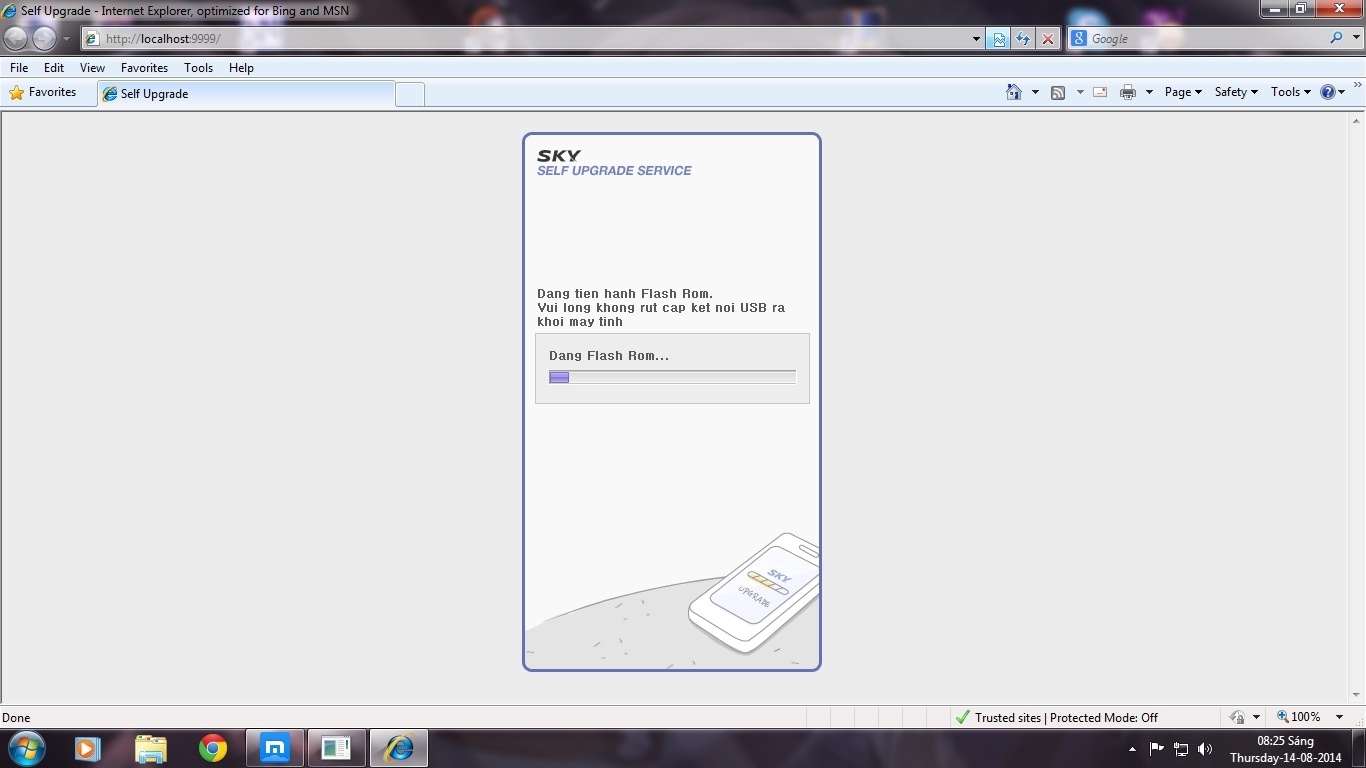The width and height of the screenshot is (1366, 768).
Task: Open the Help menu
Action: (x=241, y=68)
